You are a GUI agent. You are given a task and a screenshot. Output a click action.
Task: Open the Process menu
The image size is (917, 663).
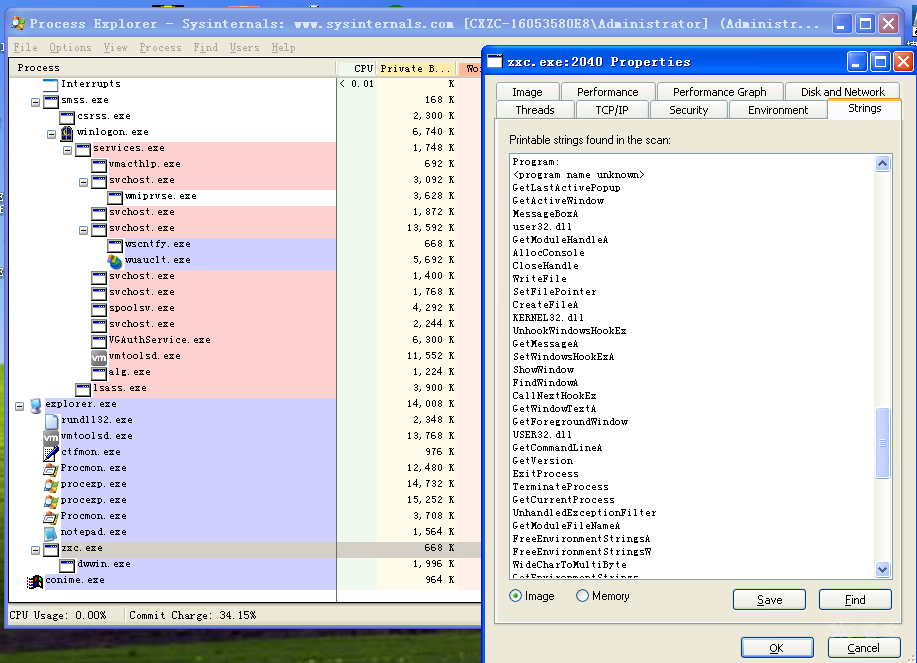pyautogui.click(x=160, y=47)
